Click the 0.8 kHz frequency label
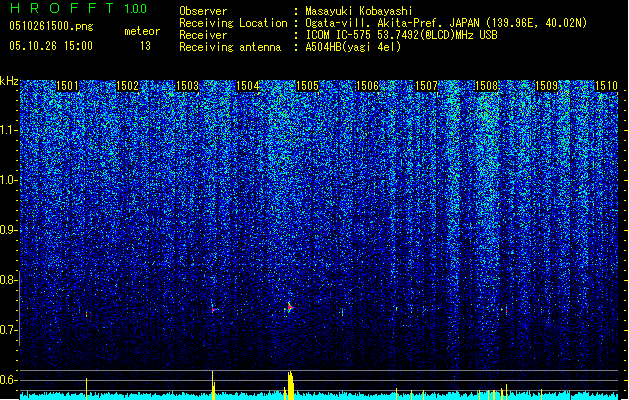 tap(7, 280)
